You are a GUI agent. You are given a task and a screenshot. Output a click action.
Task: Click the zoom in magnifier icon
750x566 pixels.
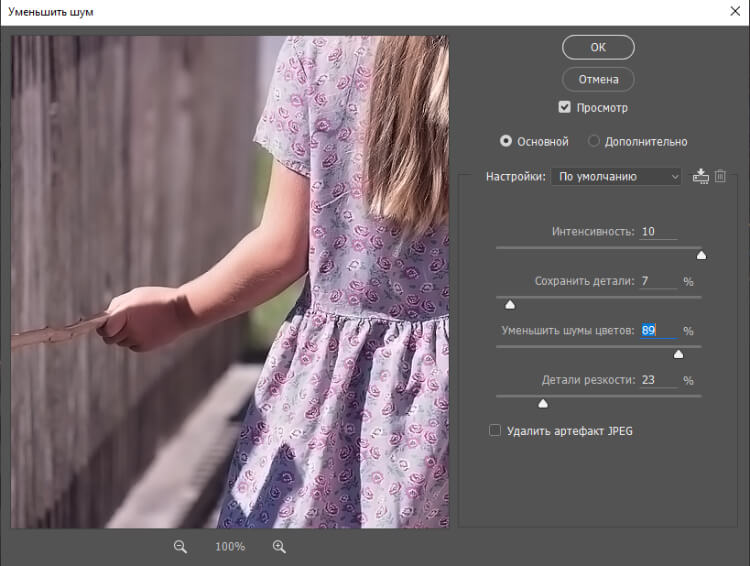coord(279,547)
